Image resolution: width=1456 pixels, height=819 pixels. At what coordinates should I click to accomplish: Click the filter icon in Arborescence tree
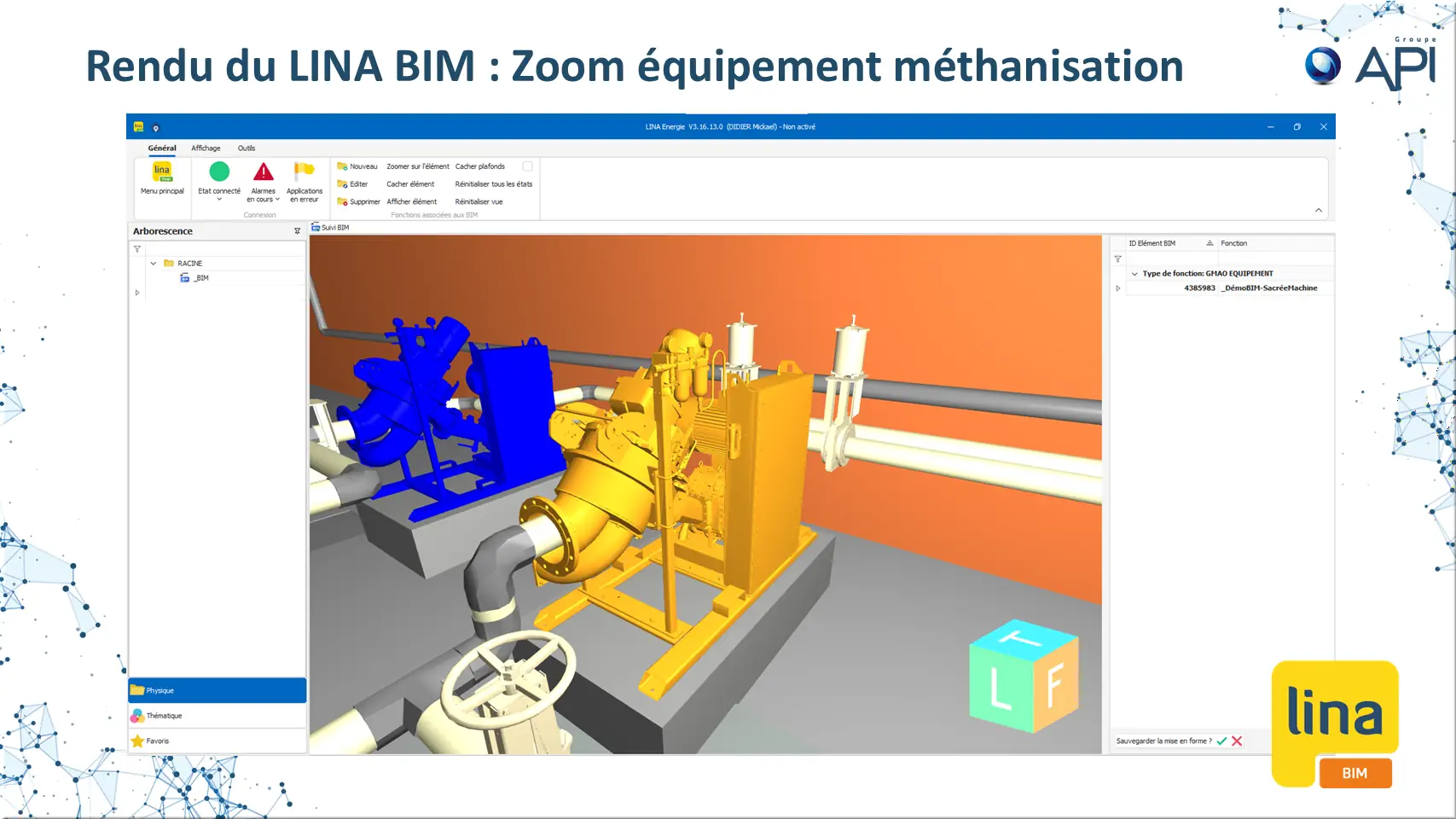pos(137,249)
